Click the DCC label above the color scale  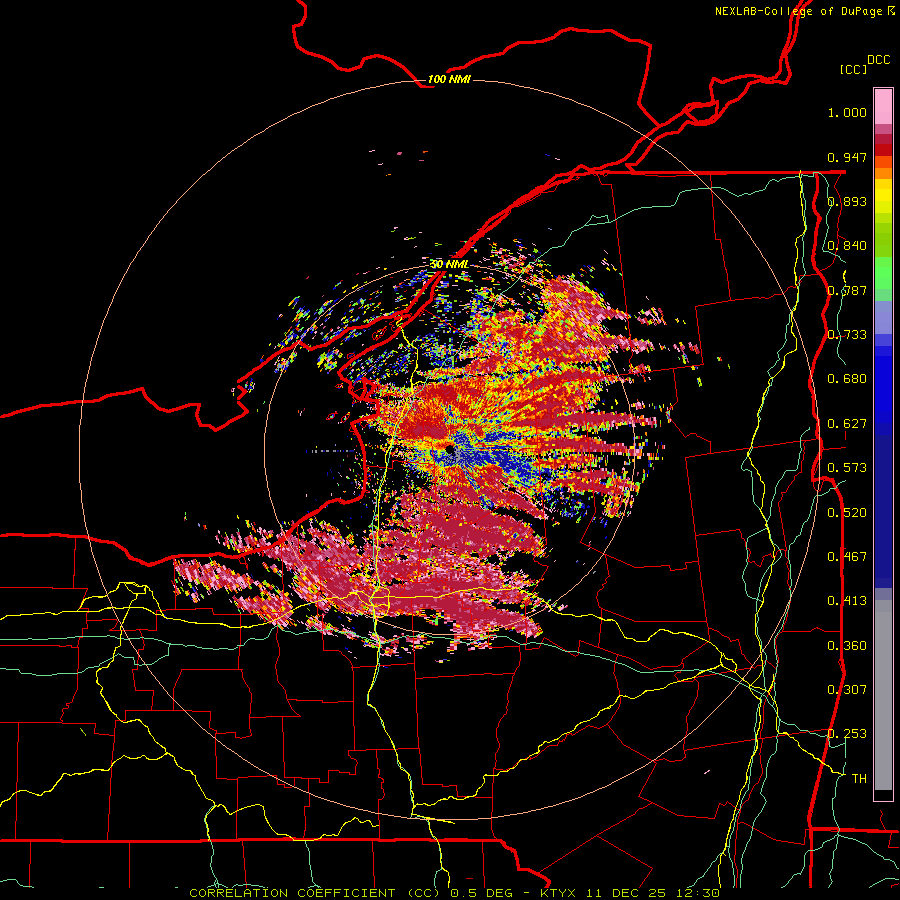(878, 60)
